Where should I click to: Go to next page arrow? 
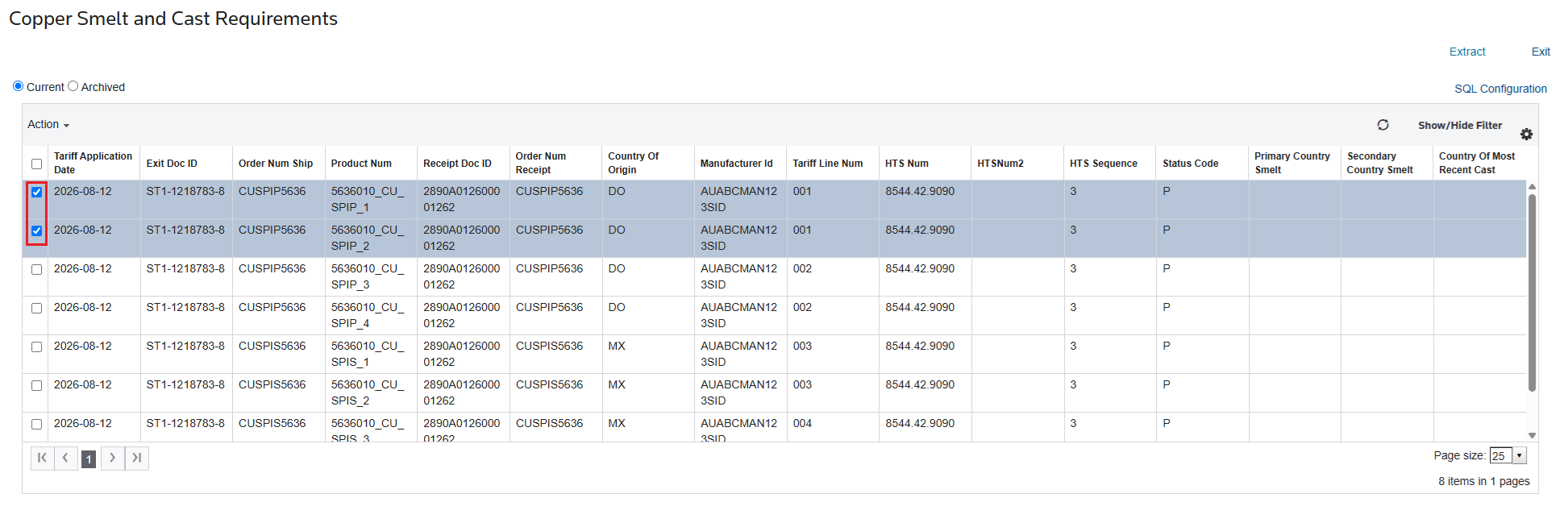[113, 458]
